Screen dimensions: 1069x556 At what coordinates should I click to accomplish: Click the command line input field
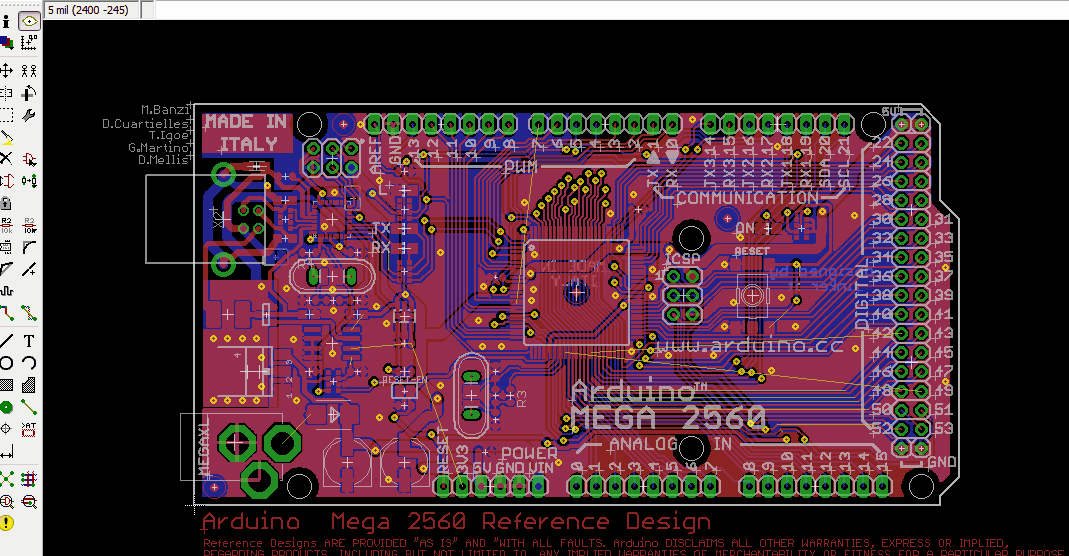click(x=611, y=10)
